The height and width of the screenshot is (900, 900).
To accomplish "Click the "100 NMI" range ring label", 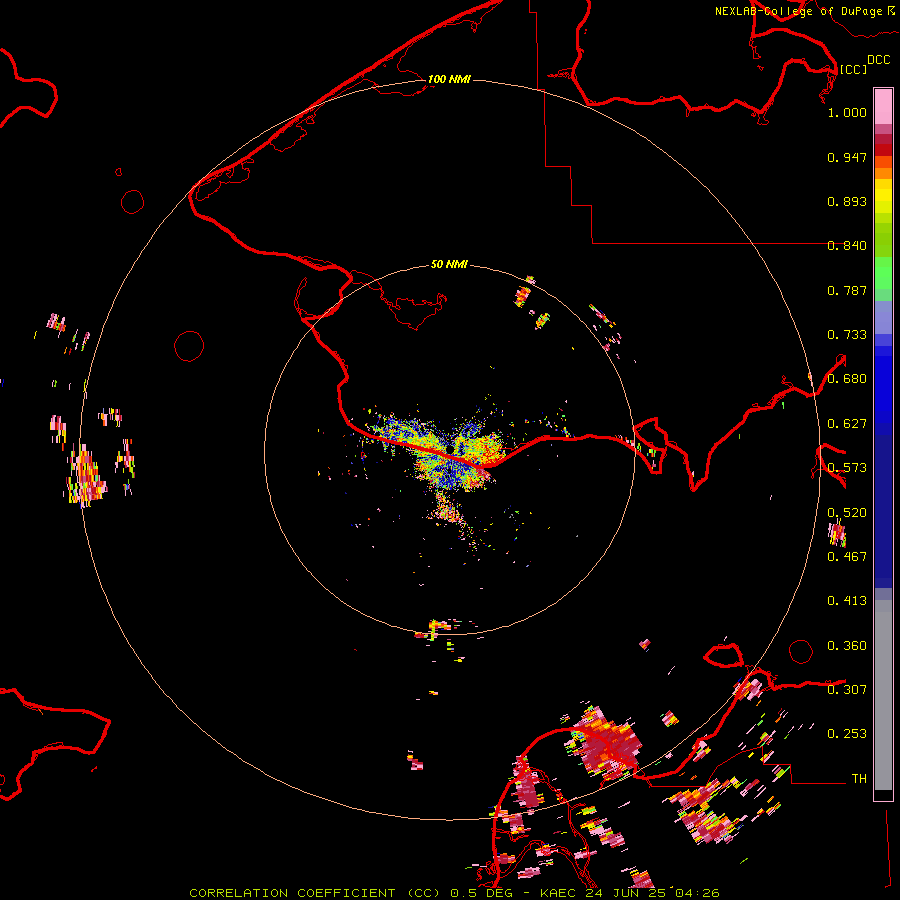I will tap(449, 79).
